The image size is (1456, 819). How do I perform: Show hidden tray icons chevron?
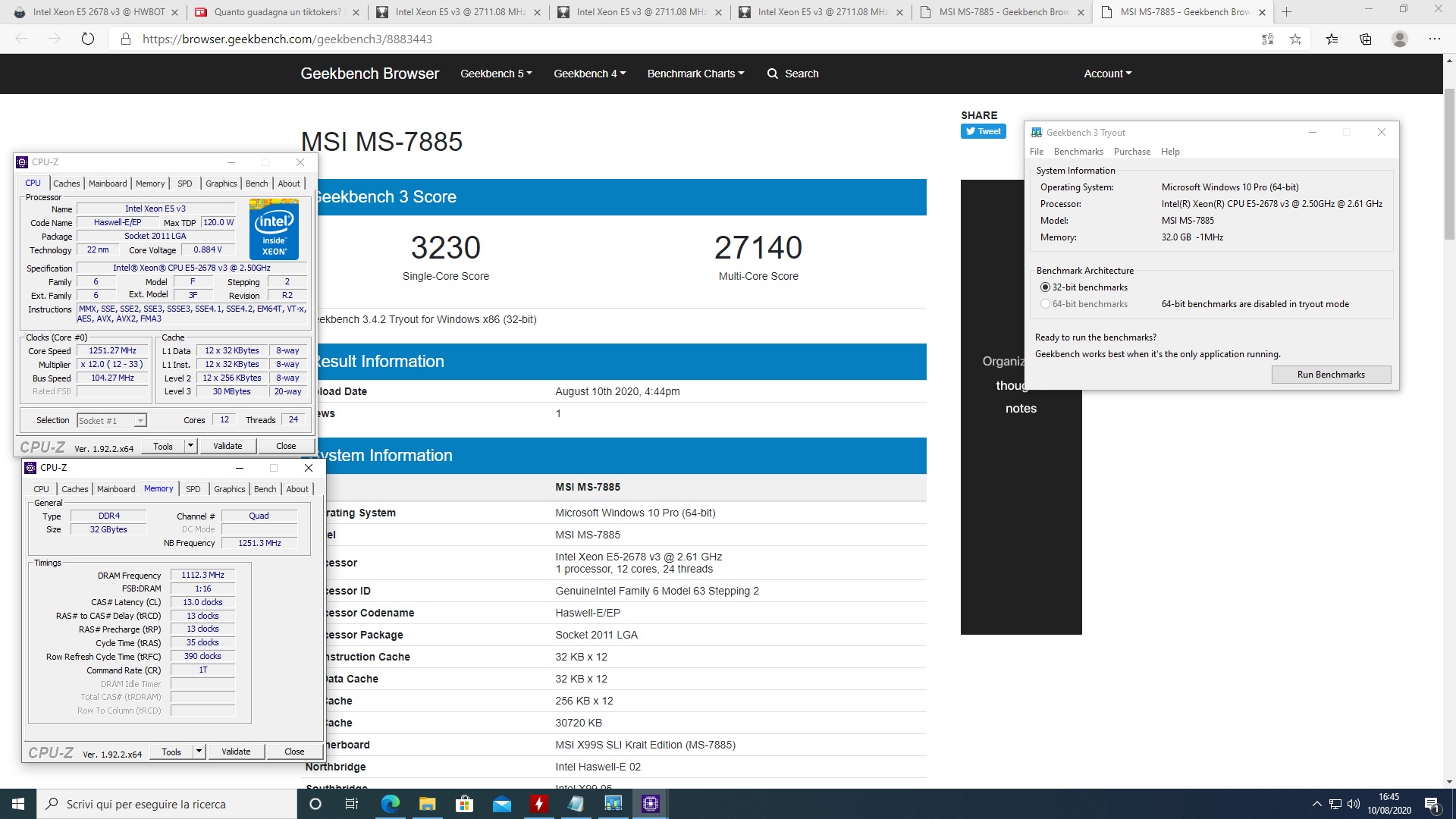click(x=1316, y=804)
